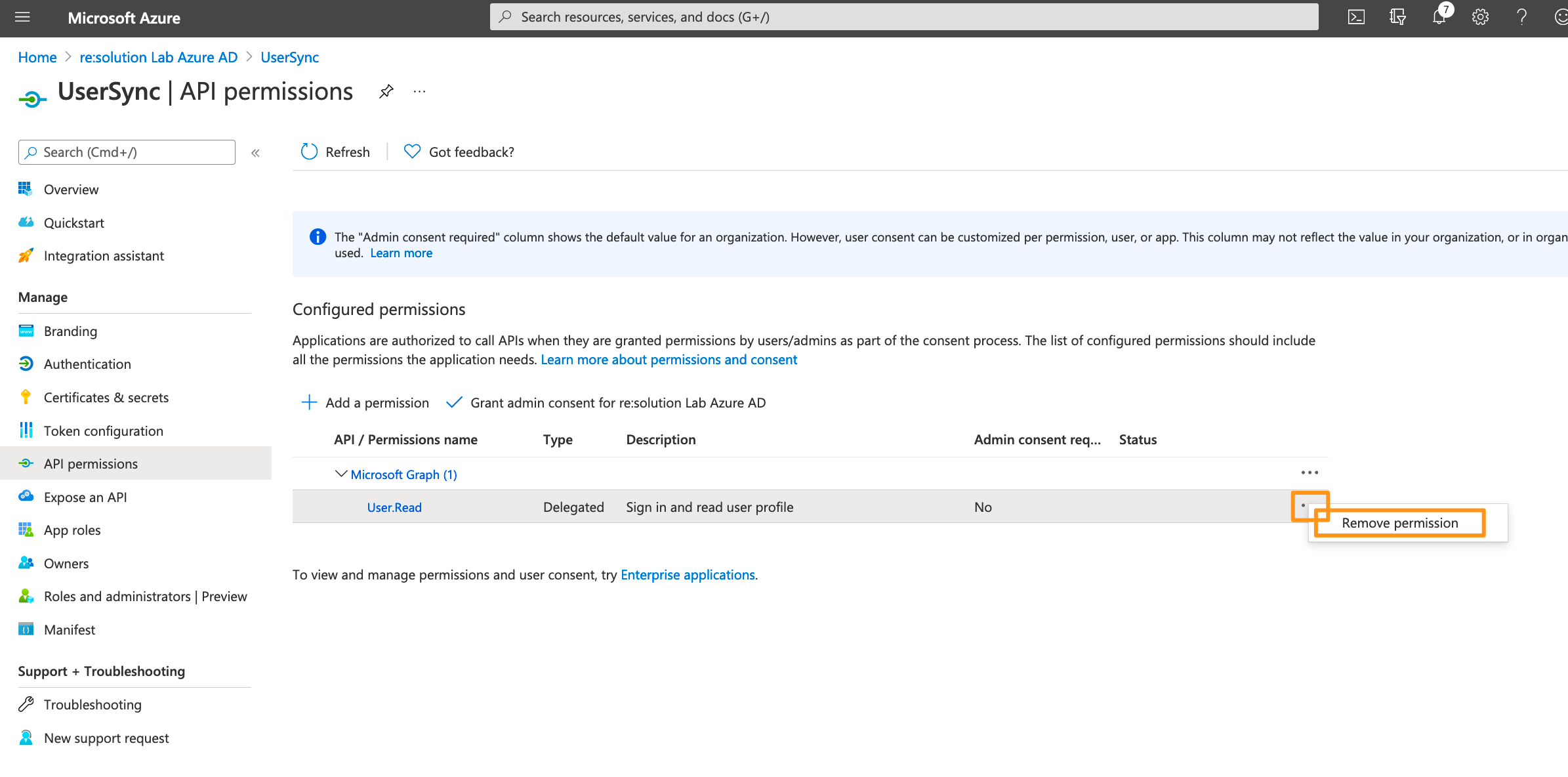Screen dimensions: 1568x777
Task: Click the Certificates & secrets key icon
Action: 26,397
